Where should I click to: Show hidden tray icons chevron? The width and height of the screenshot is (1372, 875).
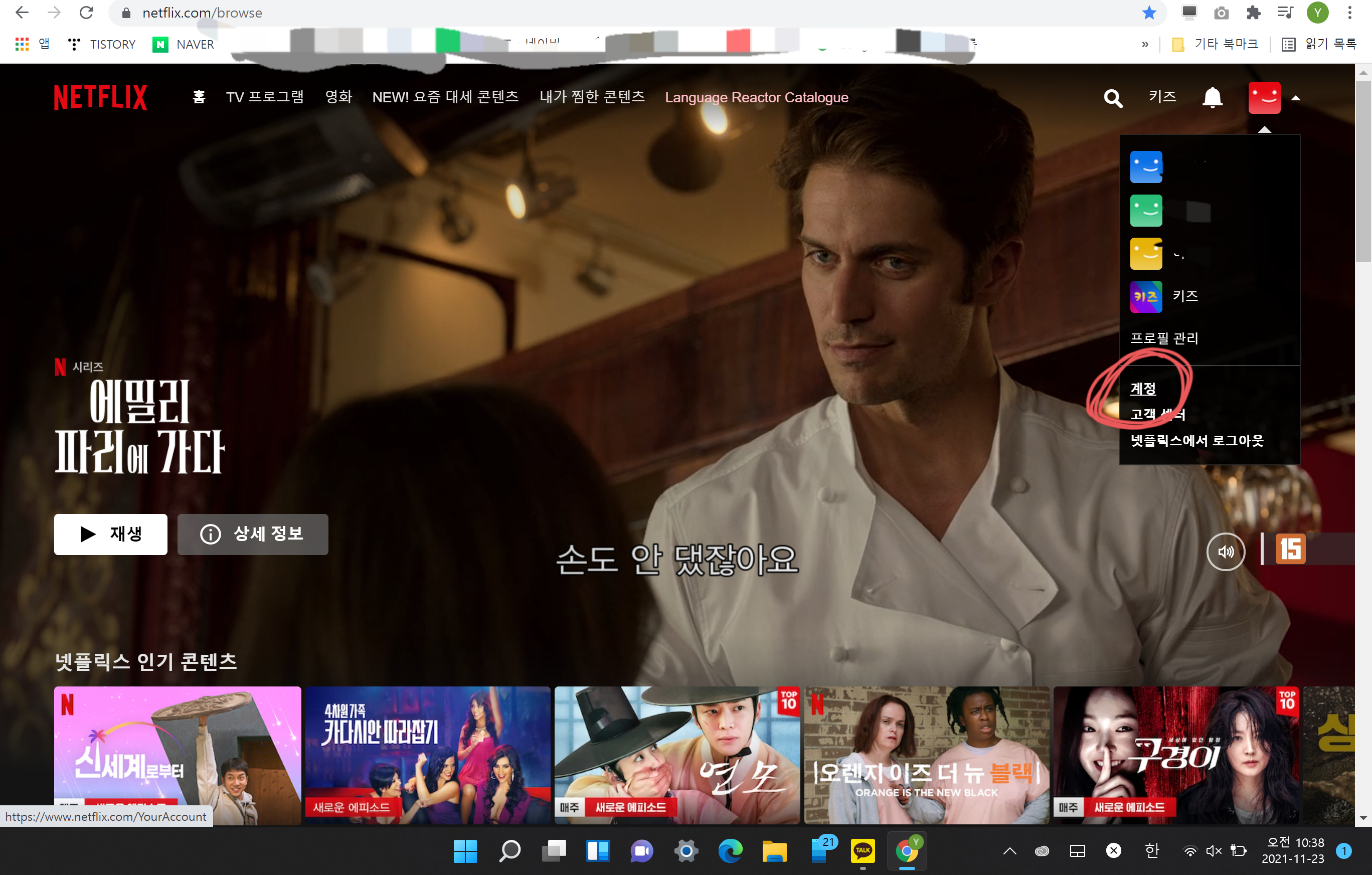coord(1009,851)
